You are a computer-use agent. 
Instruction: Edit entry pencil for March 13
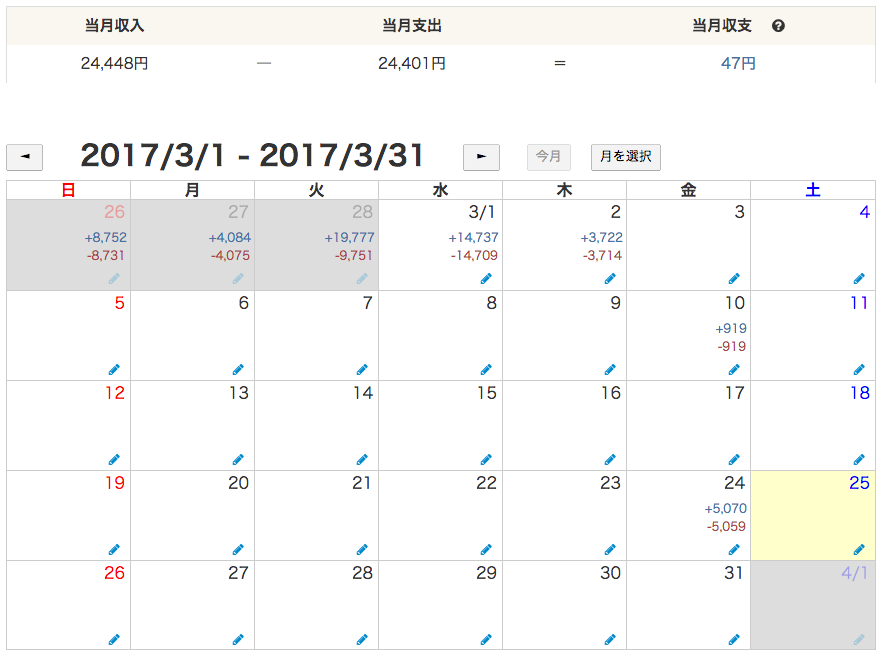click(238, 459)
